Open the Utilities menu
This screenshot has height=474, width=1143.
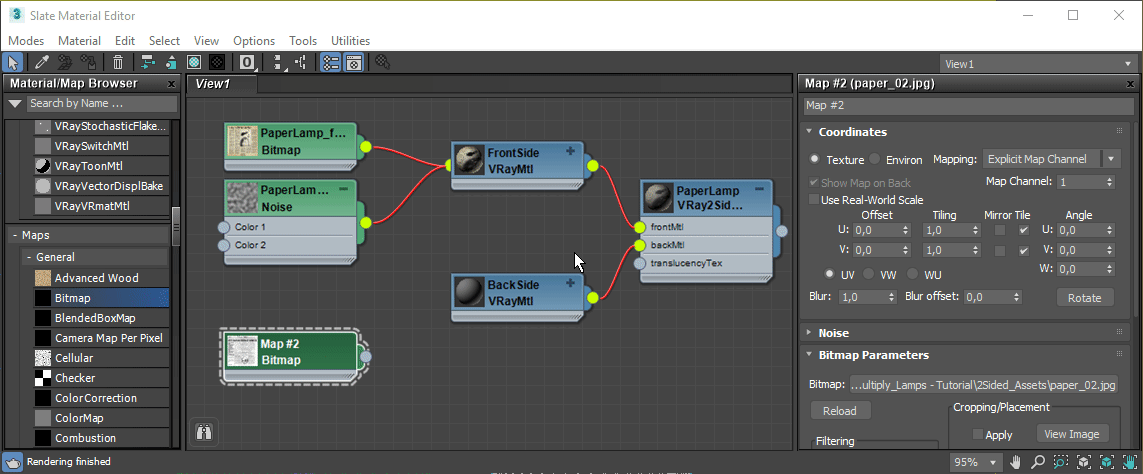click(350, 41)
